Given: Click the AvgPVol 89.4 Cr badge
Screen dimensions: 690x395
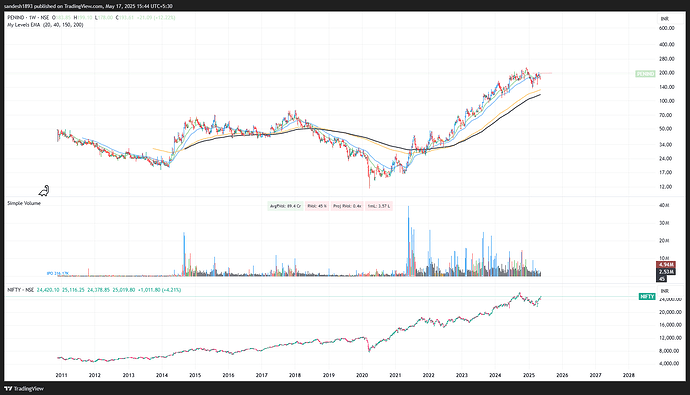Looking at the screenshot, I should 285,206.
